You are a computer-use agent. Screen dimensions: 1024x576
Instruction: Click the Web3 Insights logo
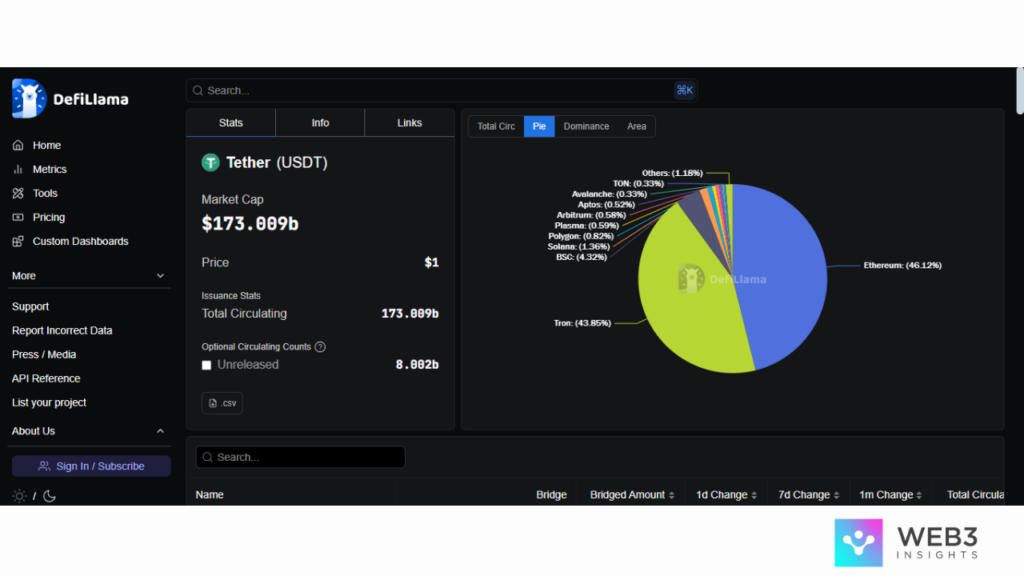coord(906,543)
